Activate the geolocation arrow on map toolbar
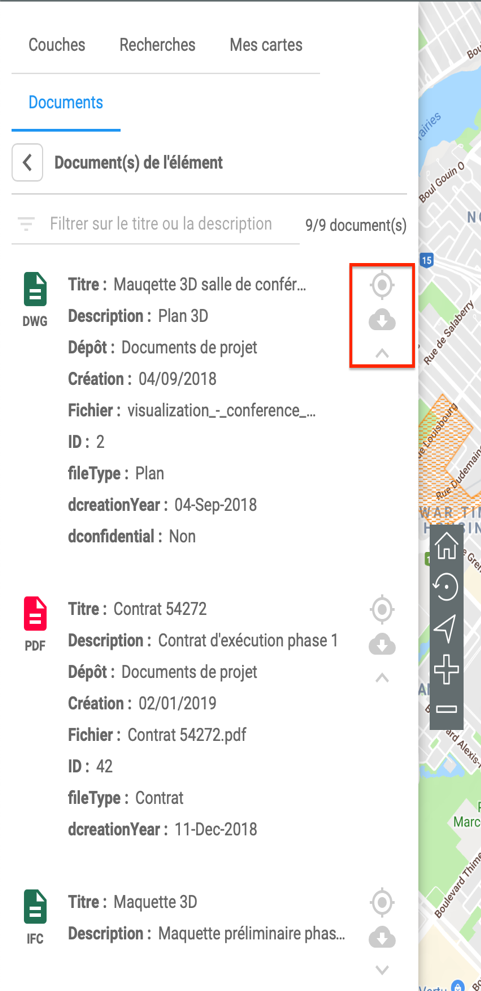Screen dimensions: 481x991 447,628
